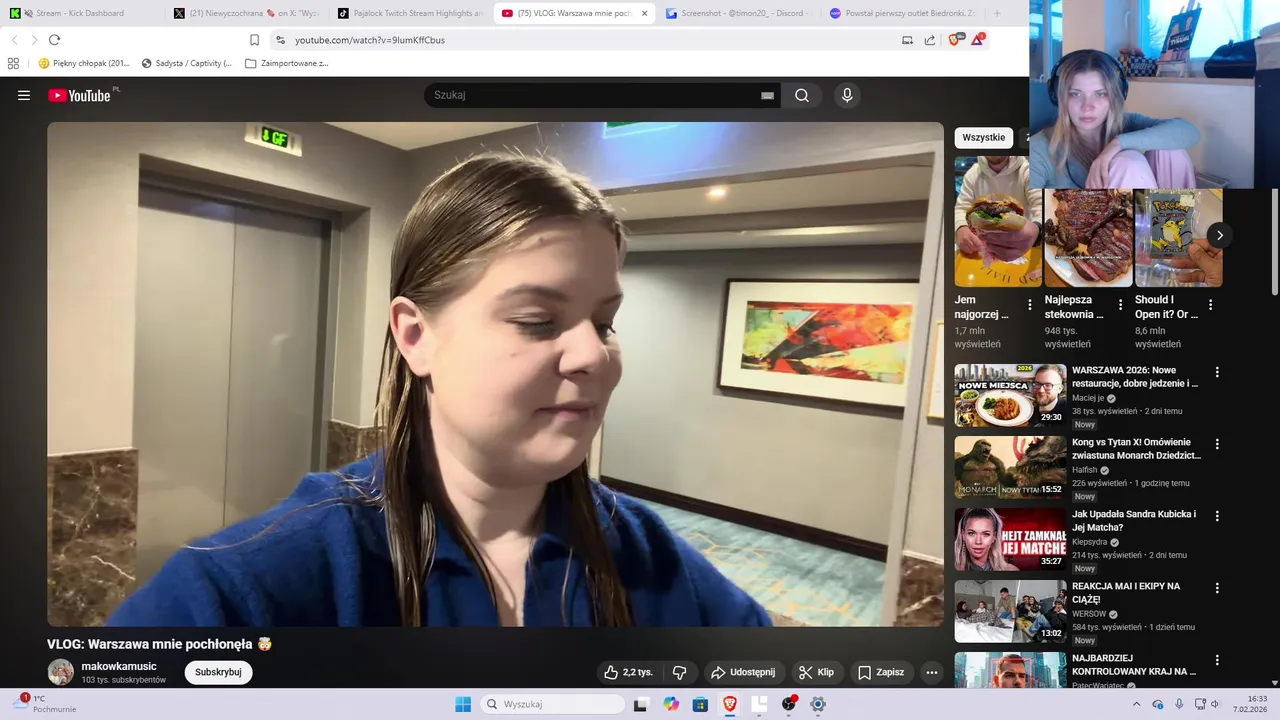
Task: Bookmark this page icon
Action: [254, 40]
